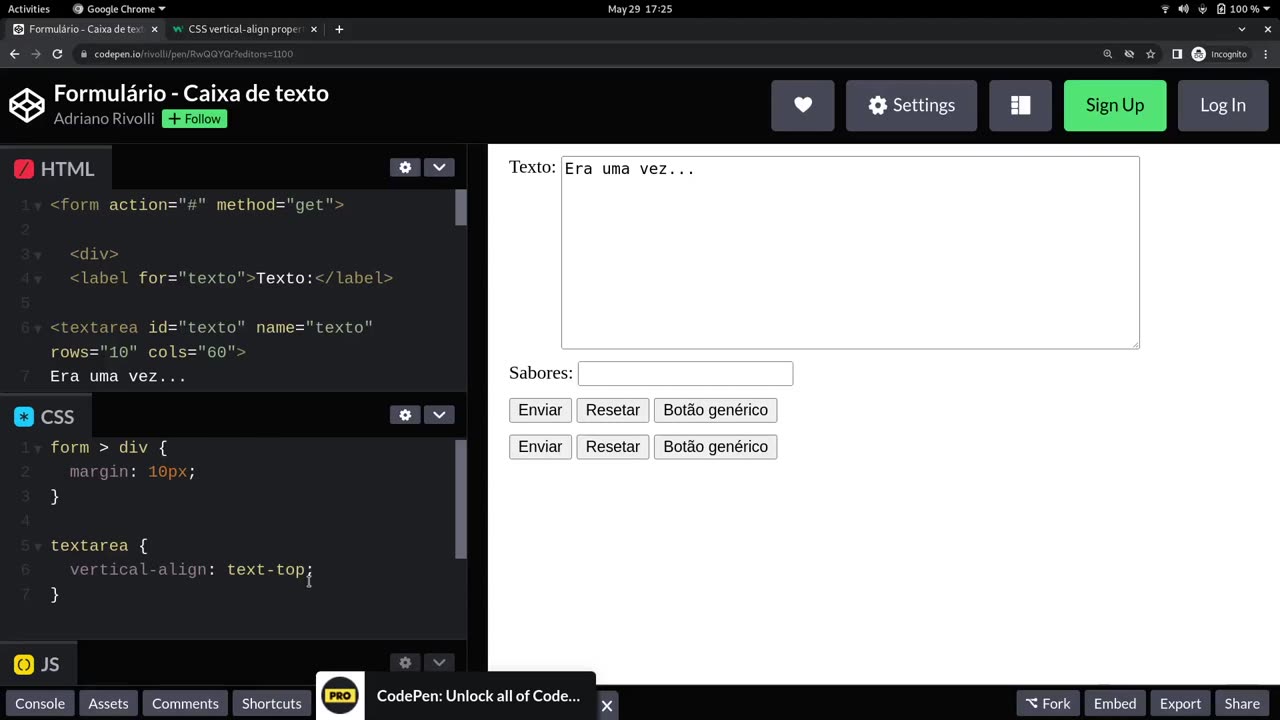Screen dimensions: 1280x720
Task: Bookmark this page with the star
Action: click(x=1151, y=54)
